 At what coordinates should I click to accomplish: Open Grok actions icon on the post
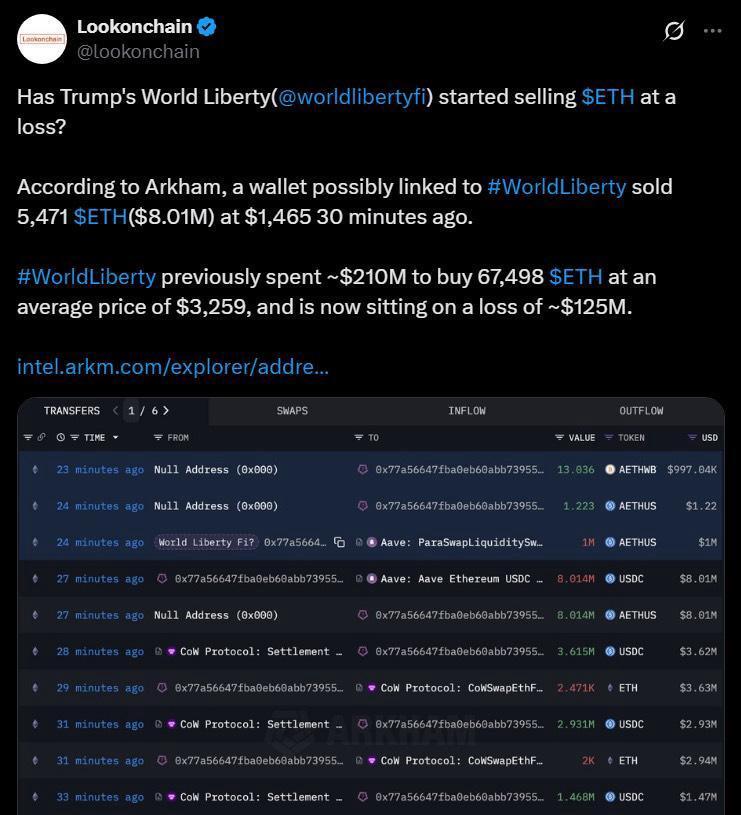pyautogui.click(x=674, y=31)
